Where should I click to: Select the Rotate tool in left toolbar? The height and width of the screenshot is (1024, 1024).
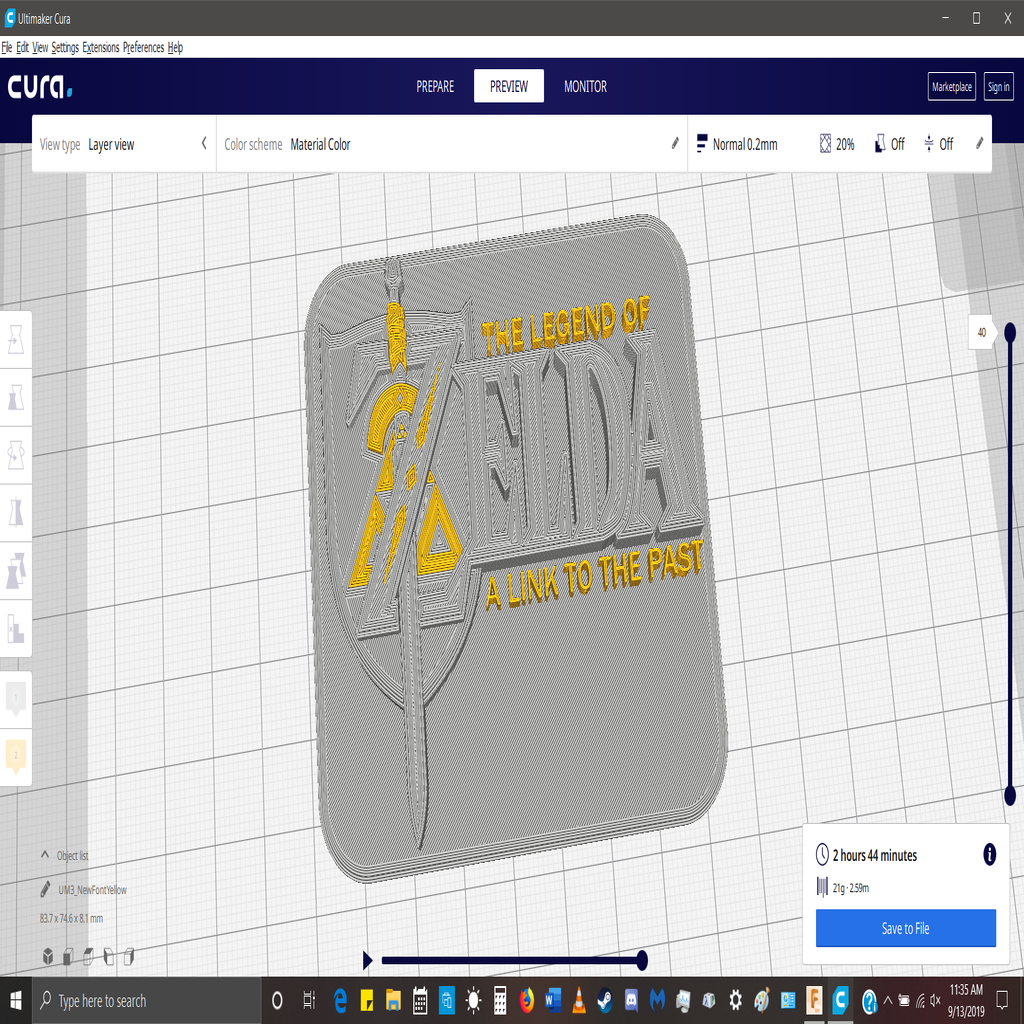tap(15, 455)
